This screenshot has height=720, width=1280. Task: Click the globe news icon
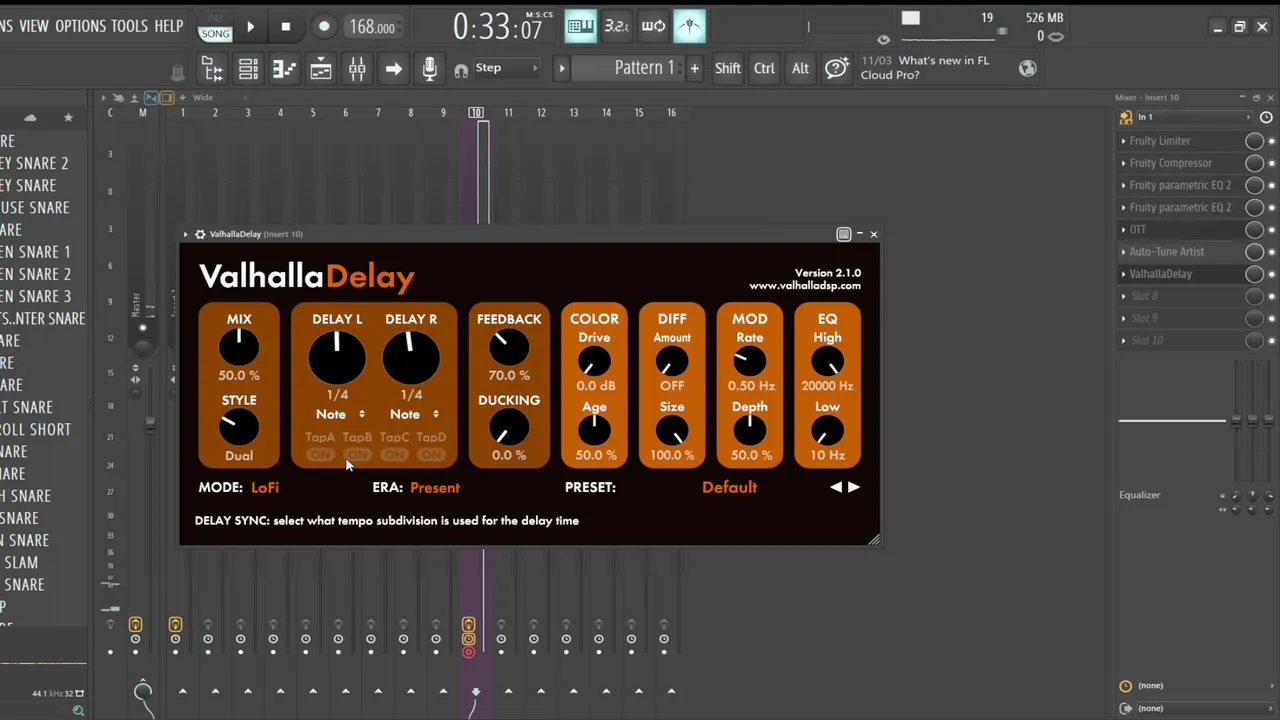1027,68
